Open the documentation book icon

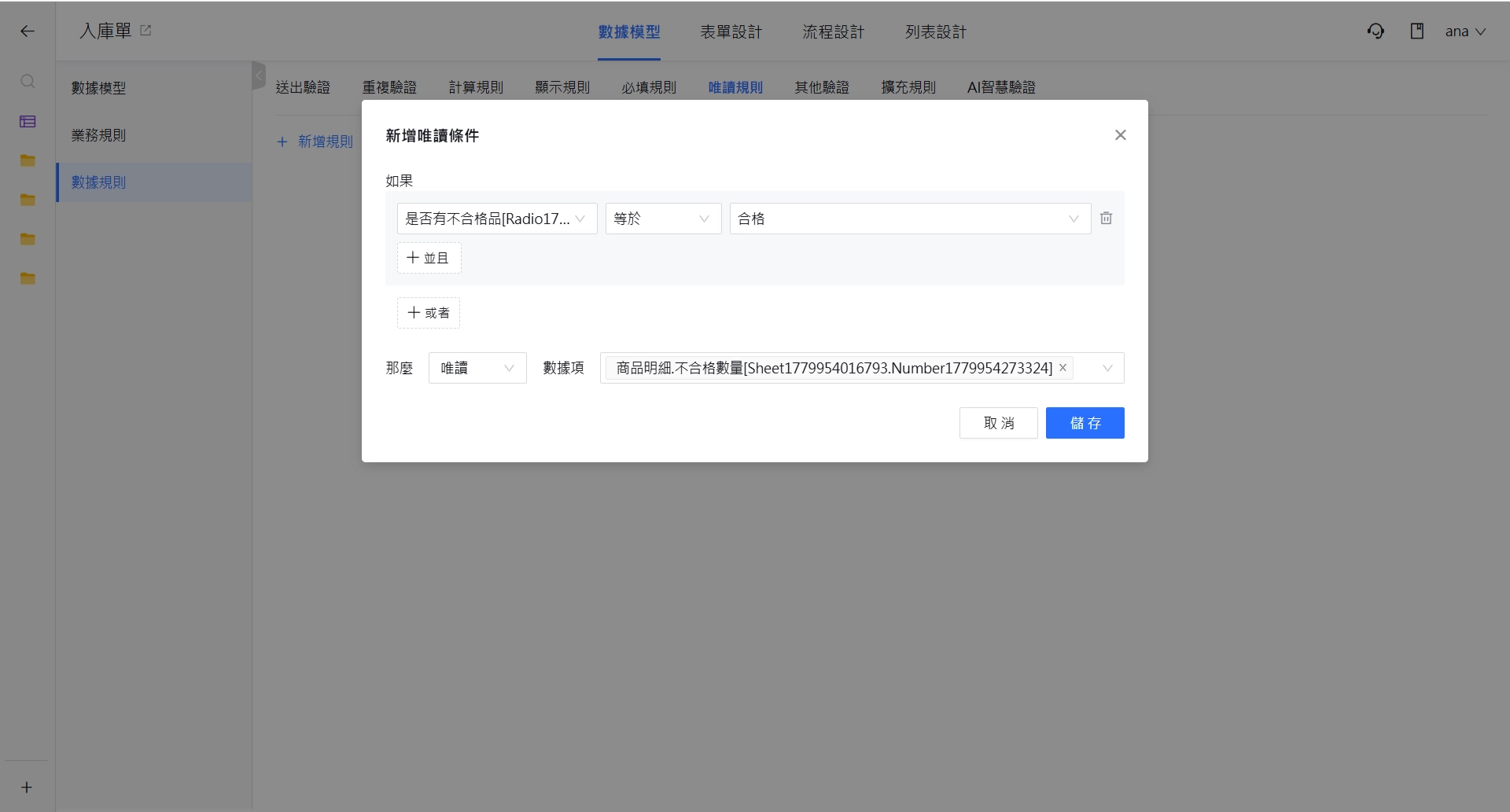coord(1416,31)
